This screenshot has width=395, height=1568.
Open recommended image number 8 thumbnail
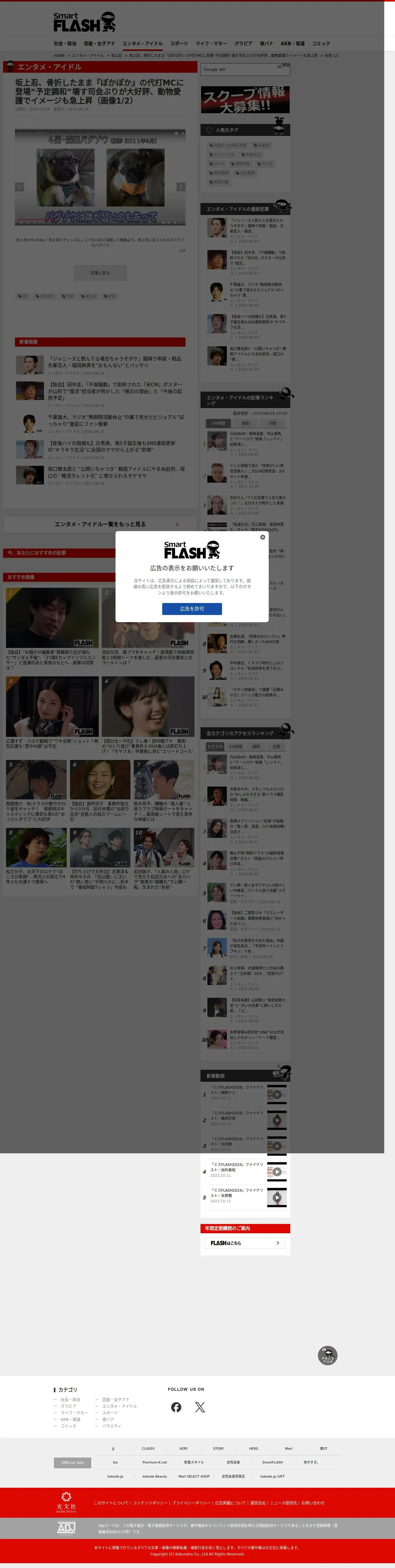(x=37, y=847)
